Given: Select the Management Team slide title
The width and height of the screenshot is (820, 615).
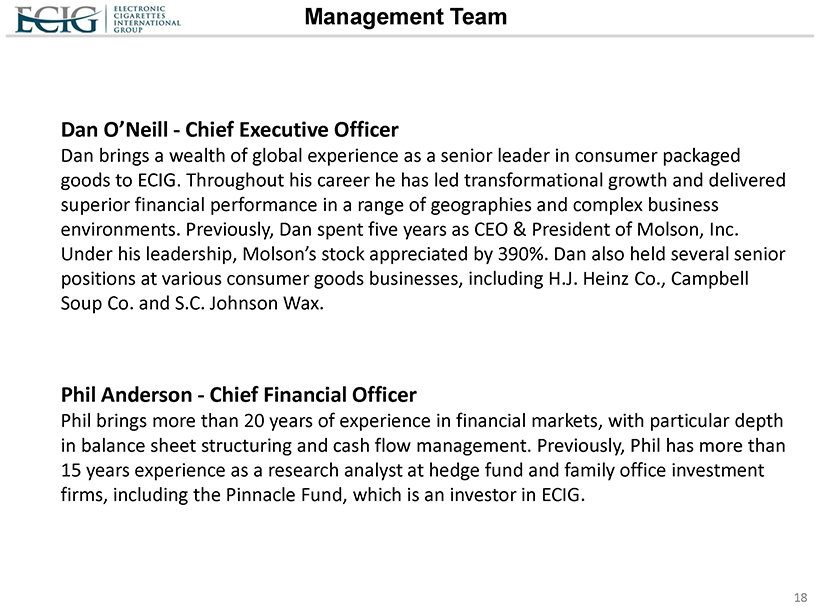Looking at the screenshot, I should pyautogui.click(x=405, y=17).
